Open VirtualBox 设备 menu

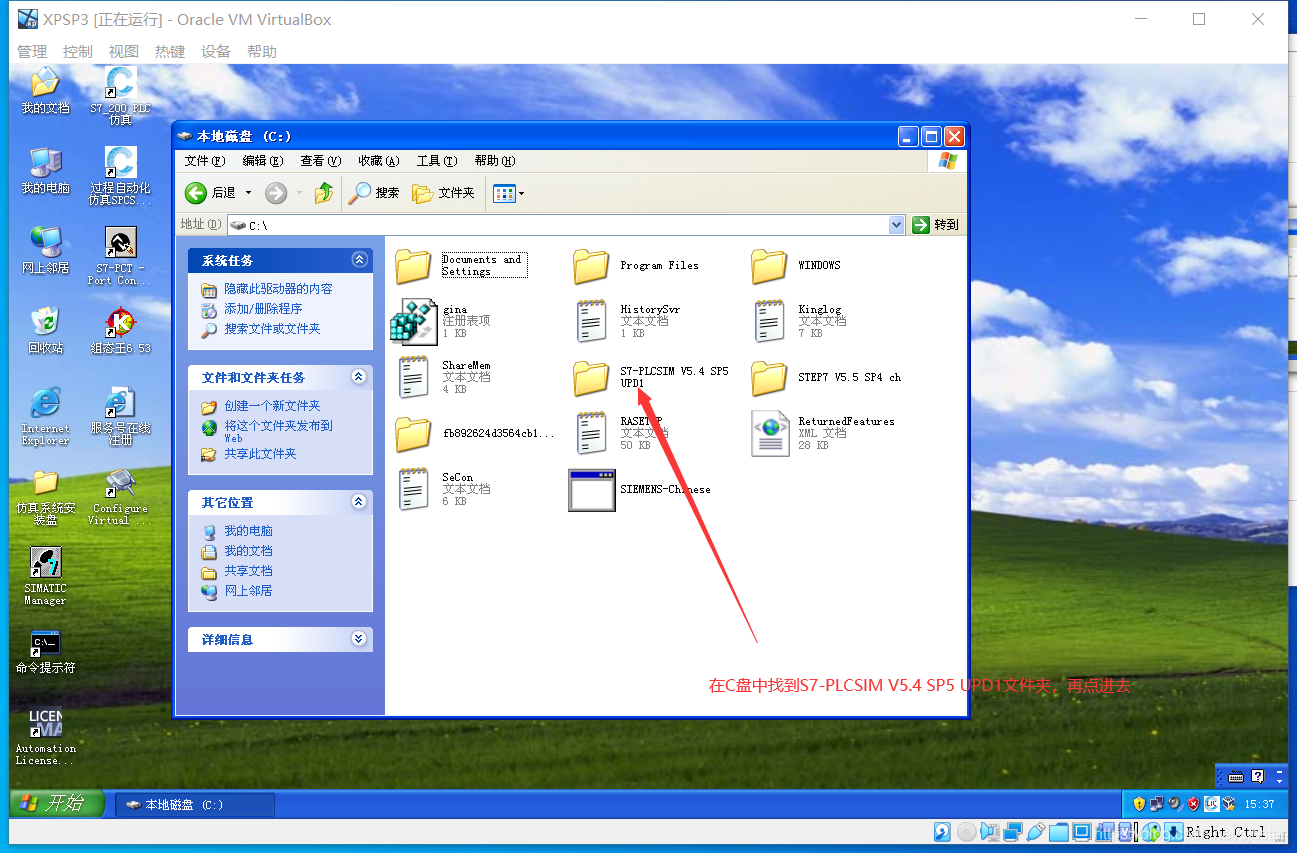coord(216,51)
